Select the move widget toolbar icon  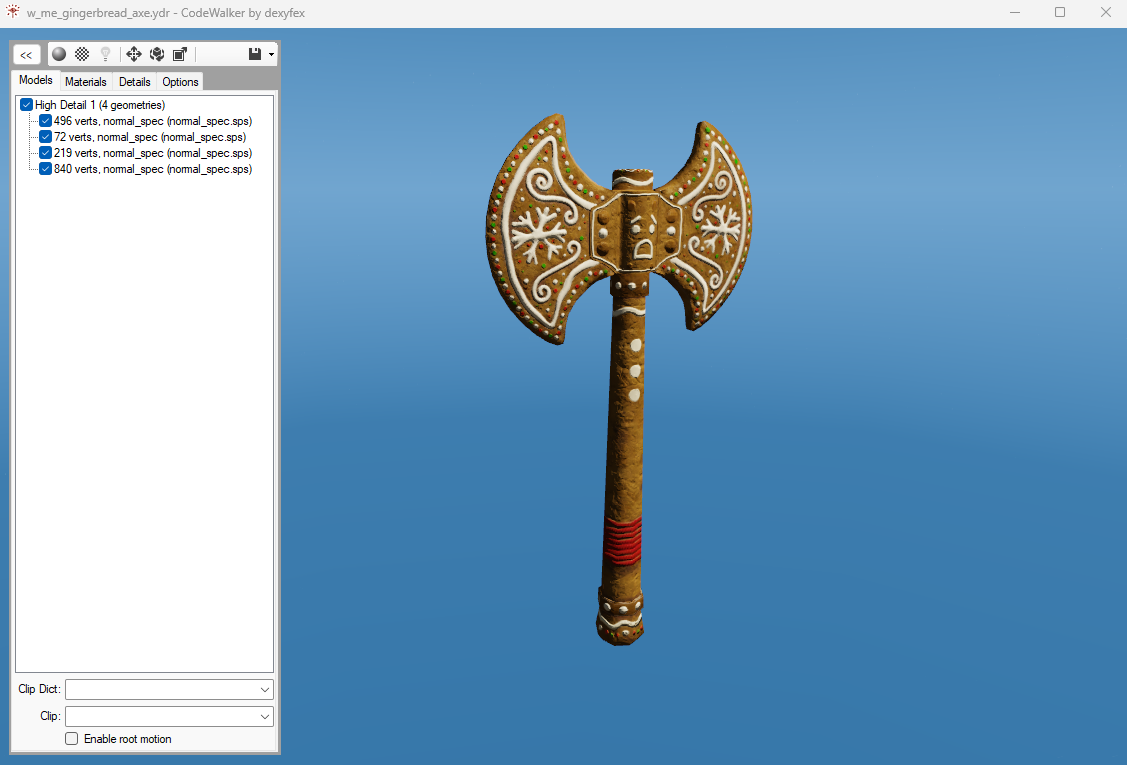click(x=133, y=54)
